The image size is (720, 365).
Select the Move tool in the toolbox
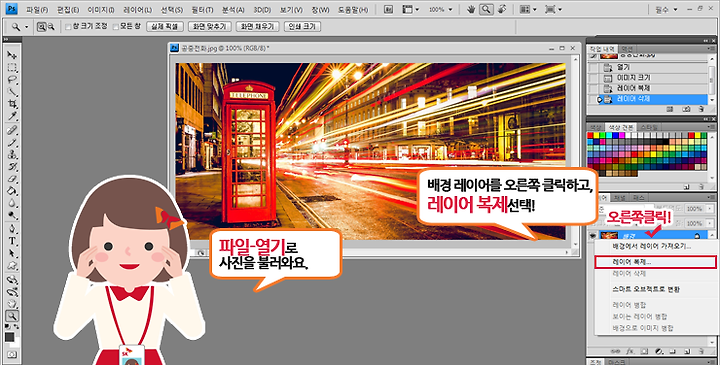[12, 55]
